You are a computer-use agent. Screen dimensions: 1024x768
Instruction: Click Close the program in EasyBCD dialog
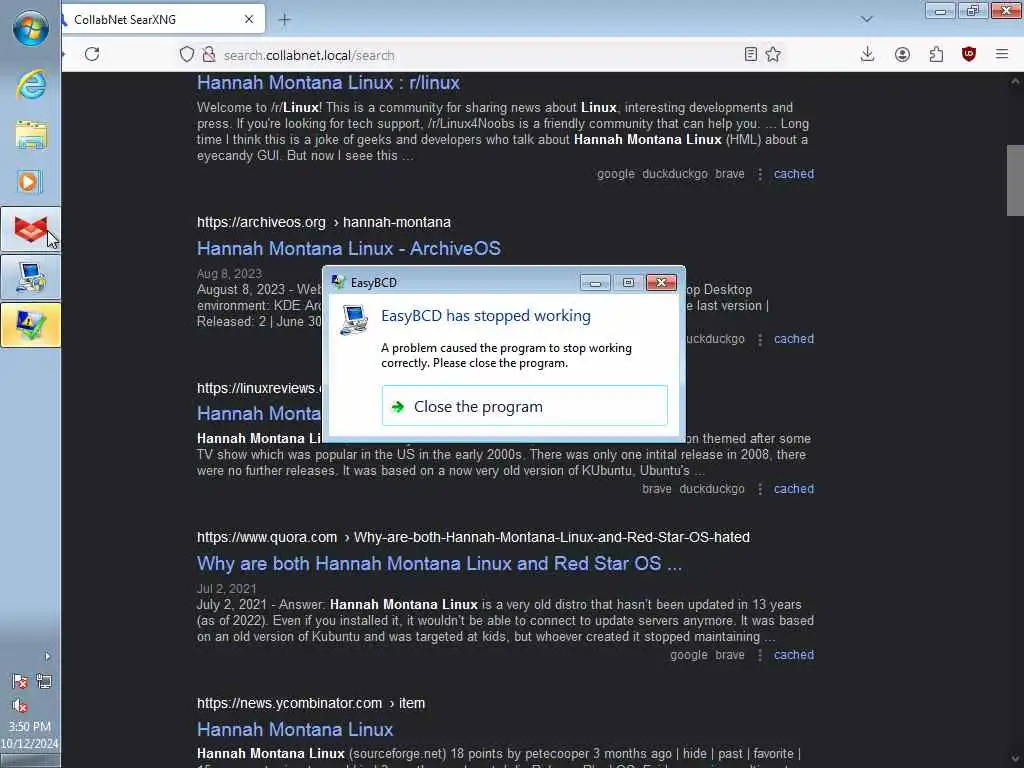coord(524,406)
